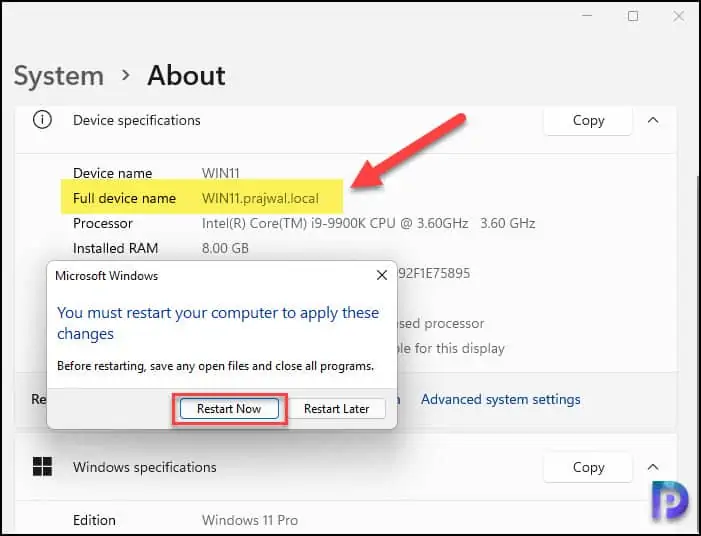
Task: Select the WIN11.prajwal.local full device name
Action: pyautogui.click(x=272, y=198)
